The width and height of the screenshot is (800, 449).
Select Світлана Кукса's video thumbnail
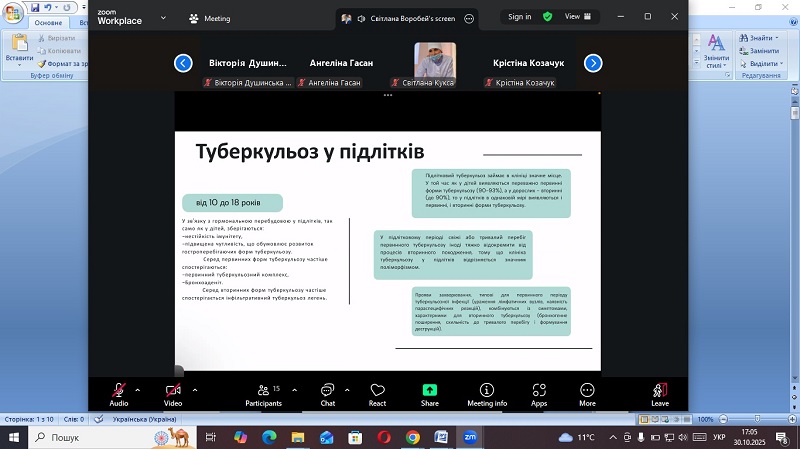click(x=435, y=60)
